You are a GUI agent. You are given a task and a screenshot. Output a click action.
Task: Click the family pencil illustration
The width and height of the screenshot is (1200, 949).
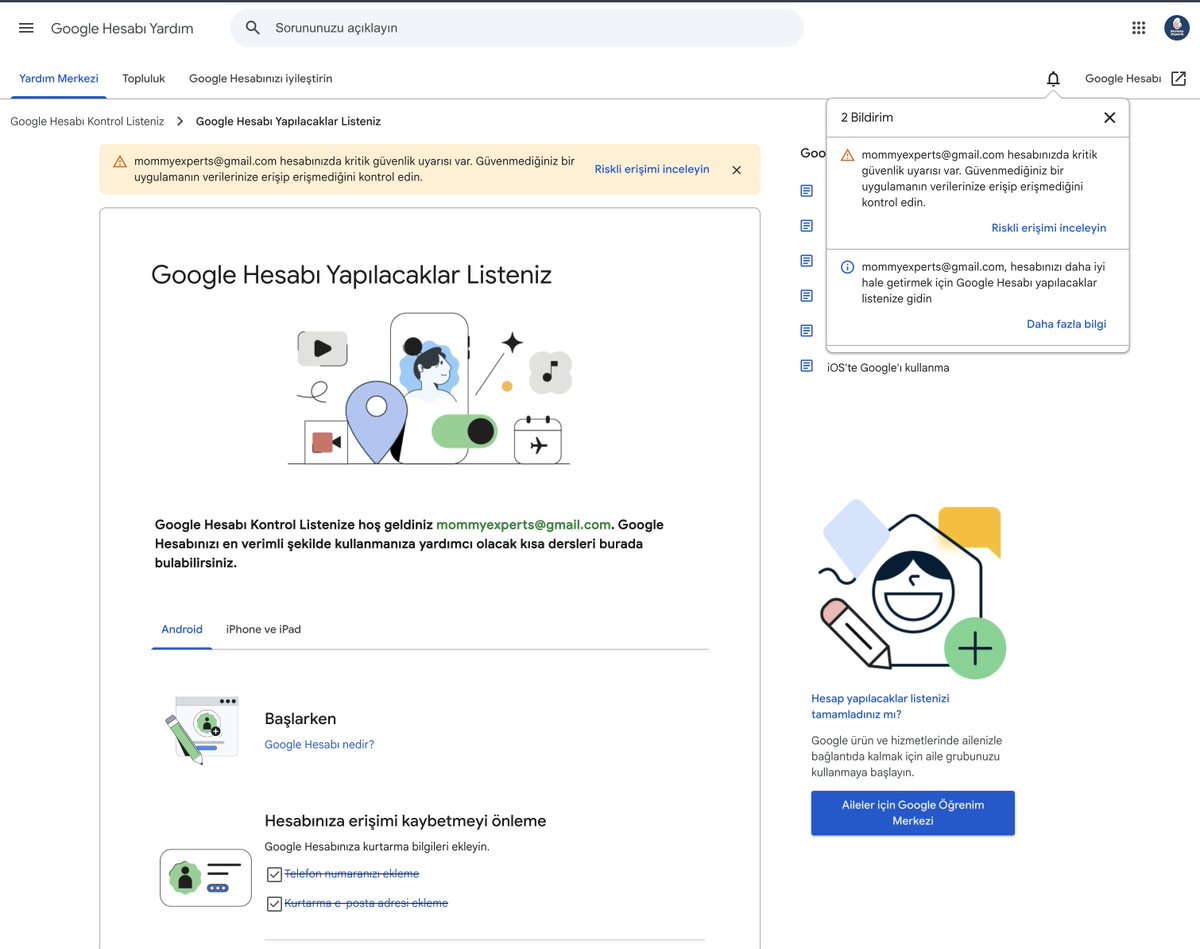point(912,590)
